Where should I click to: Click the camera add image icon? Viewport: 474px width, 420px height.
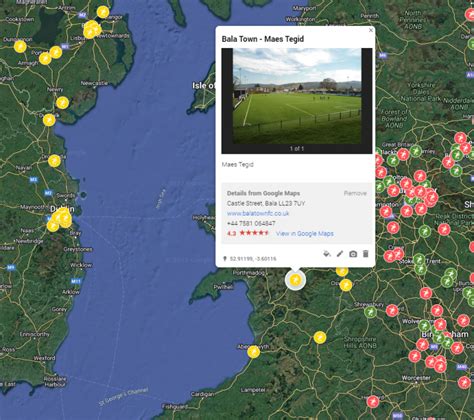(x=353, y=254)
